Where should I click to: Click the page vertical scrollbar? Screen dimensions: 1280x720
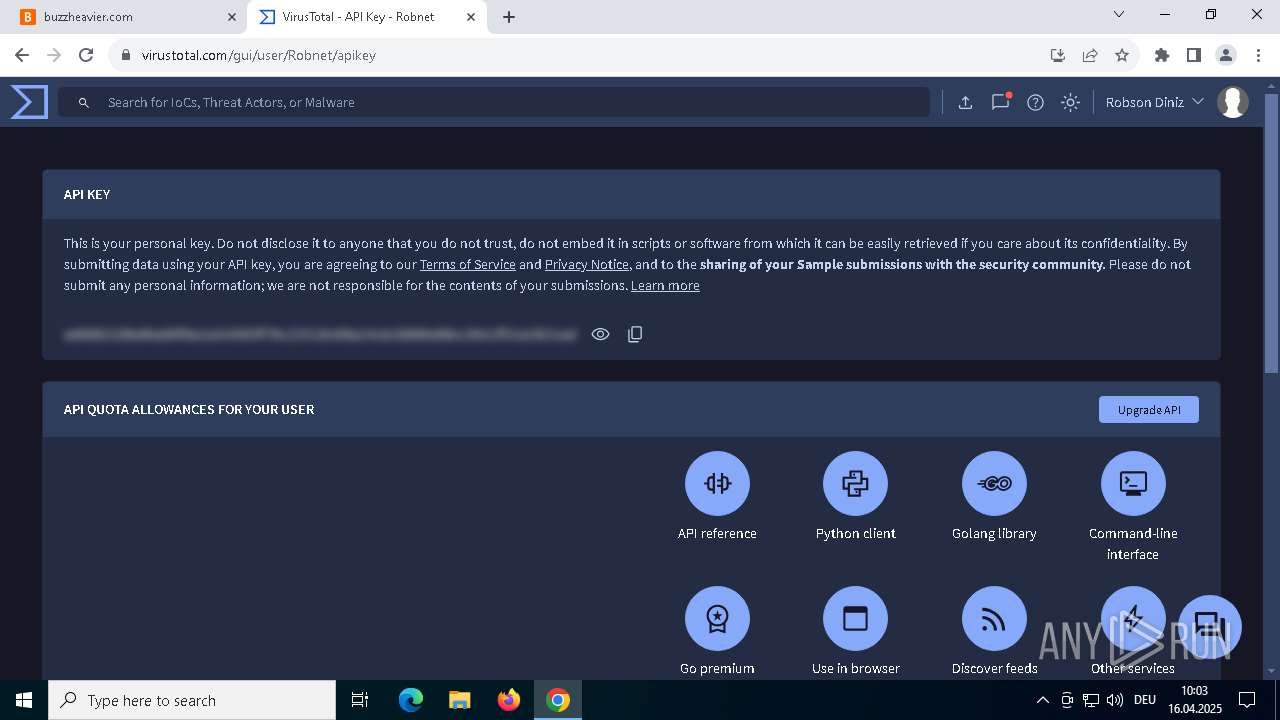pyautogui.click(x=1272, y=233)
